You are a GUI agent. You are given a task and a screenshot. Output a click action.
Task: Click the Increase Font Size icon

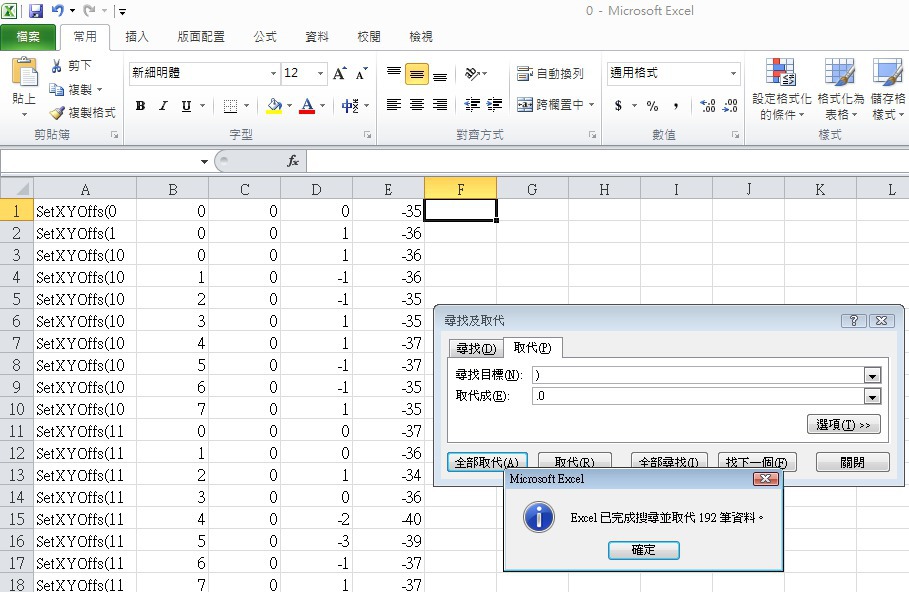340,74
